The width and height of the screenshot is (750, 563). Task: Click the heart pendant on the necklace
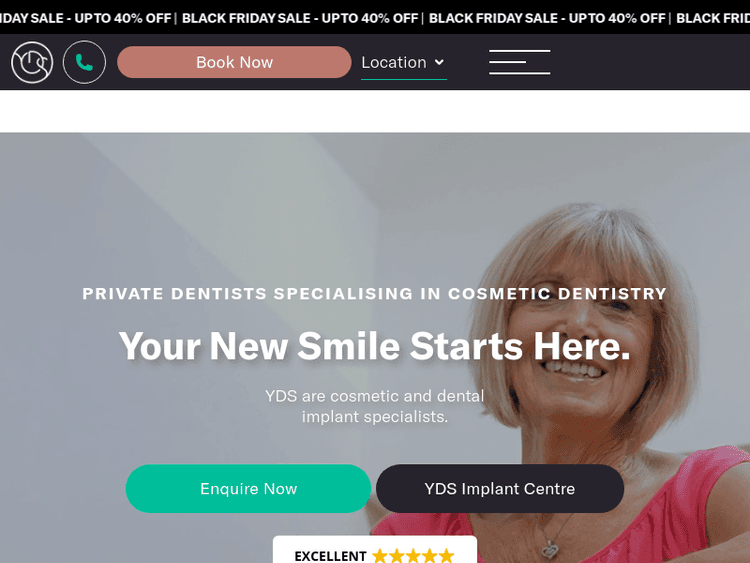[x=550, y=549]
